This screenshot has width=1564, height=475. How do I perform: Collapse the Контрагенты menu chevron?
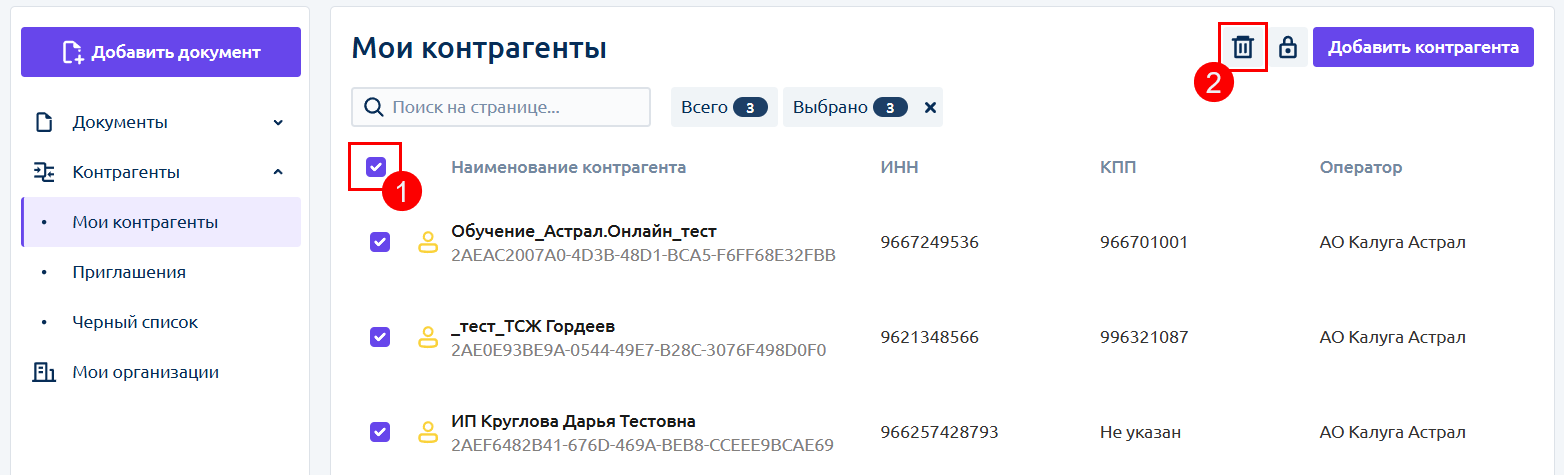click(x=278, y=172)
